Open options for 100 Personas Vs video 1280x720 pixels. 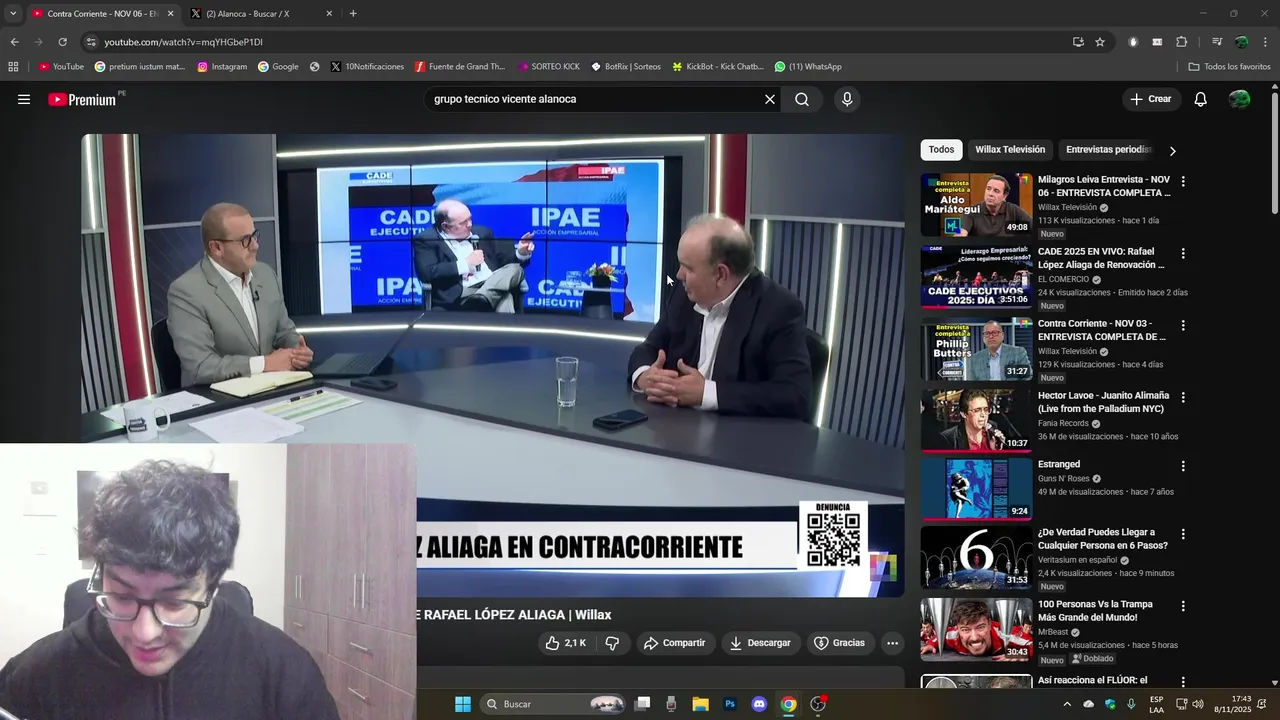[1183, 606]
